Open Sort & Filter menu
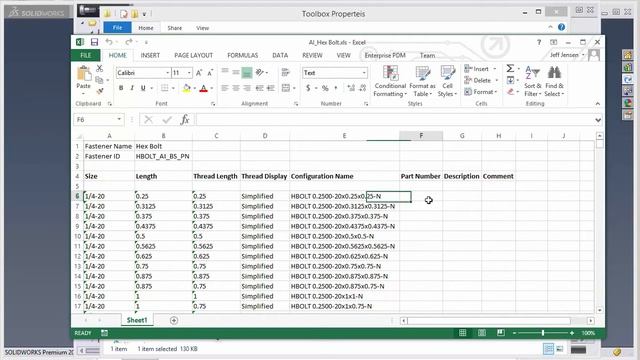Viewport: 640px width, 360px height. 533,81
